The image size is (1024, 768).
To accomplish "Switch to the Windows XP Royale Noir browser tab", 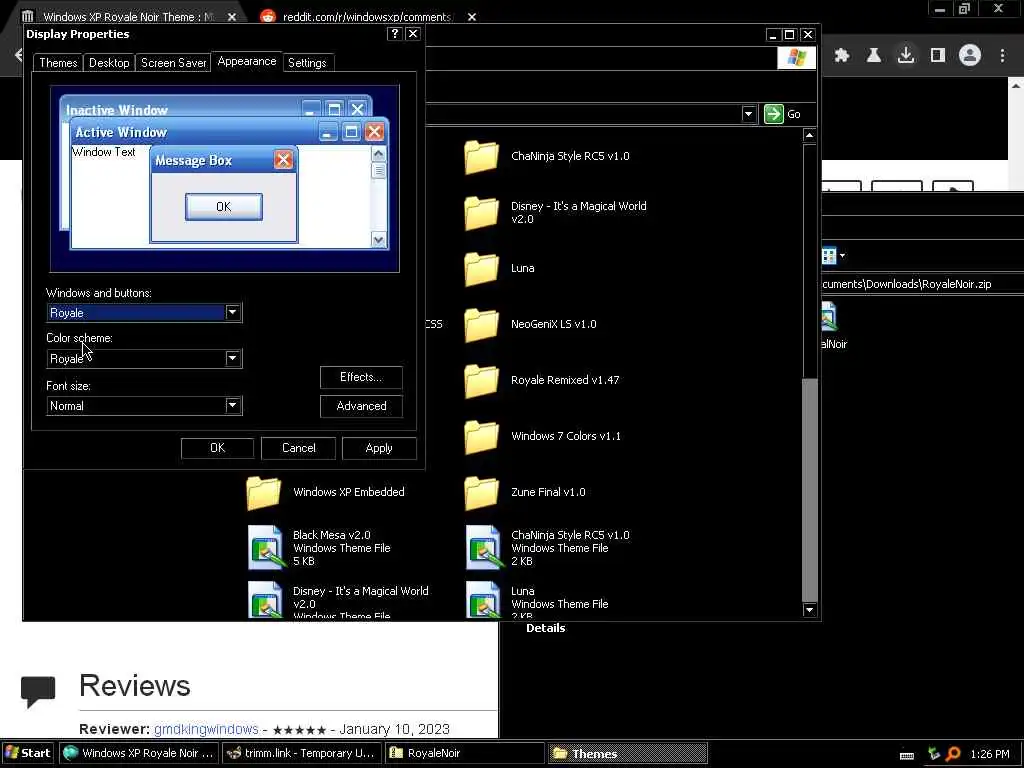I will pos(129,17).
